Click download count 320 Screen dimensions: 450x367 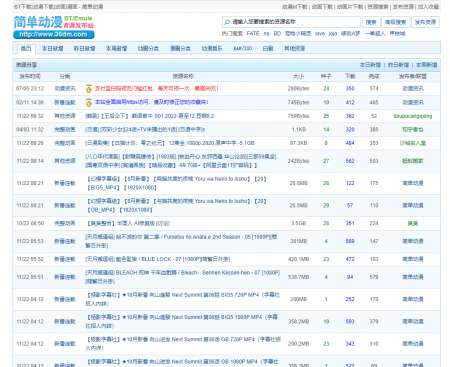(x=350, y=129)
